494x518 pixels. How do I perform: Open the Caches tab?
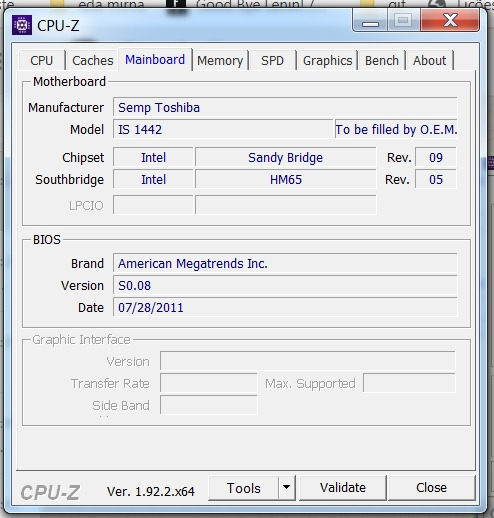[93, 61]
